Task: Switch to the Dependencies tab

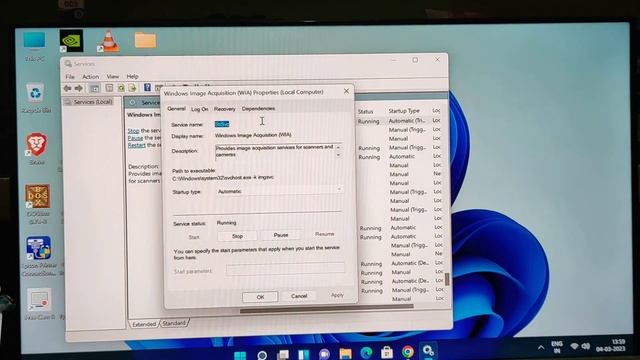Action: (258, 108)
